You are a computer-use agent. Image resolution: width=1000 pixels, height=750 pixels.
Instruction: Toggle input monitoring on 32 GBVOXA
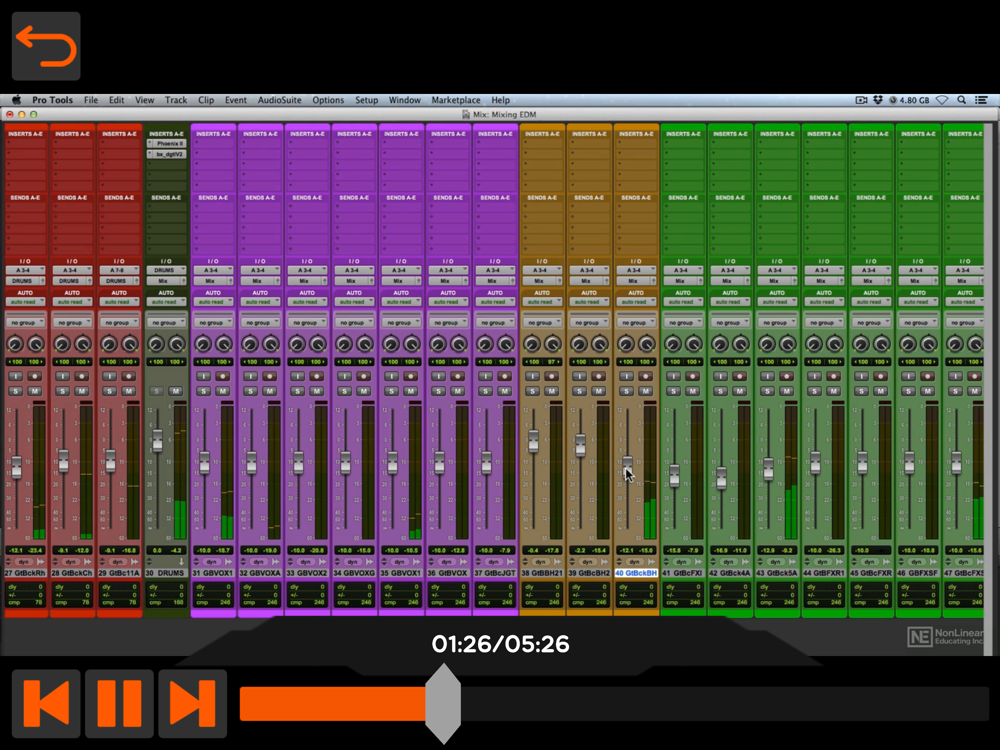pos(251,376)
